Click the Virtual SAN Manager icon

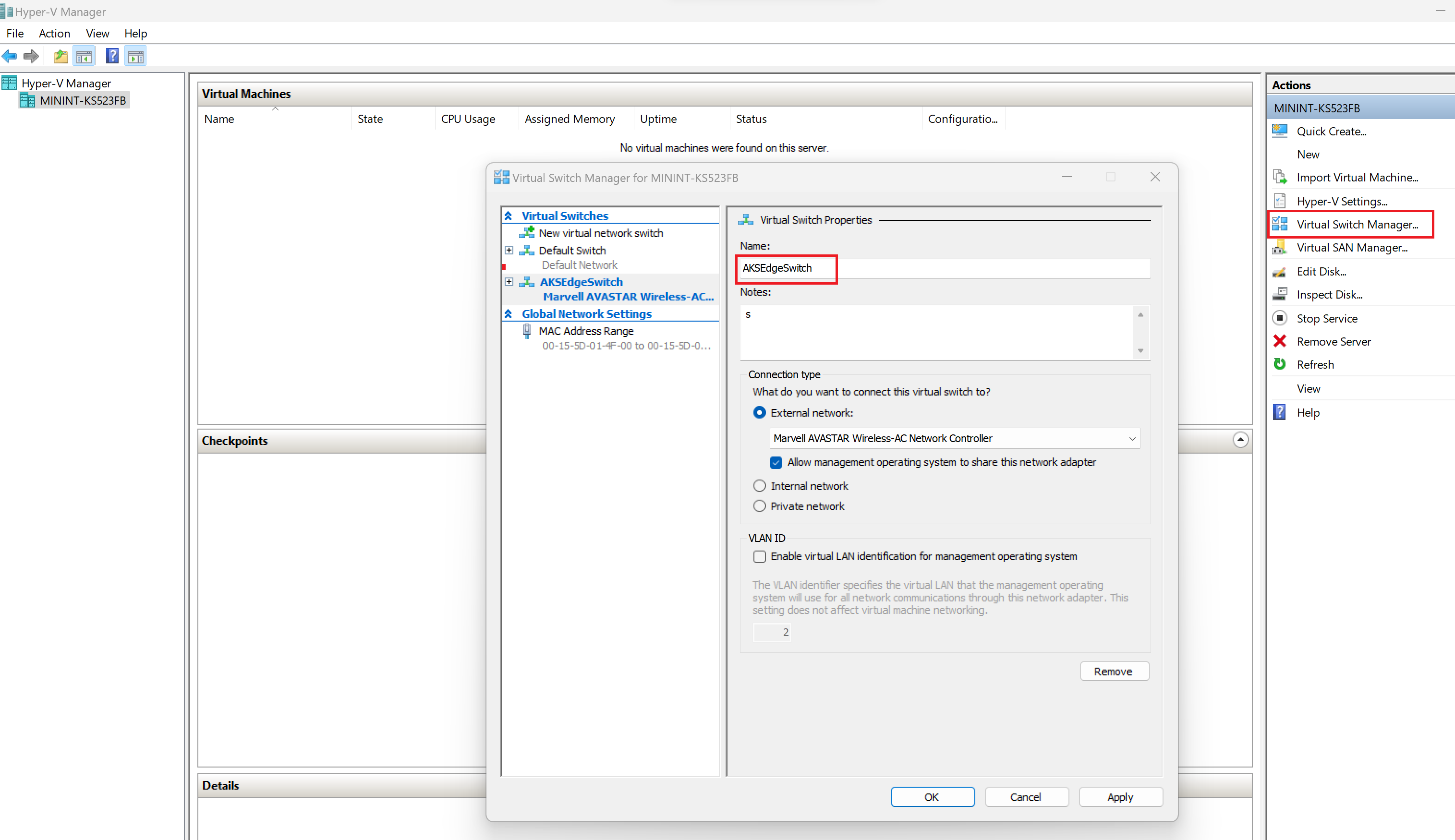pyautogui.click(x=1280, y=248)
